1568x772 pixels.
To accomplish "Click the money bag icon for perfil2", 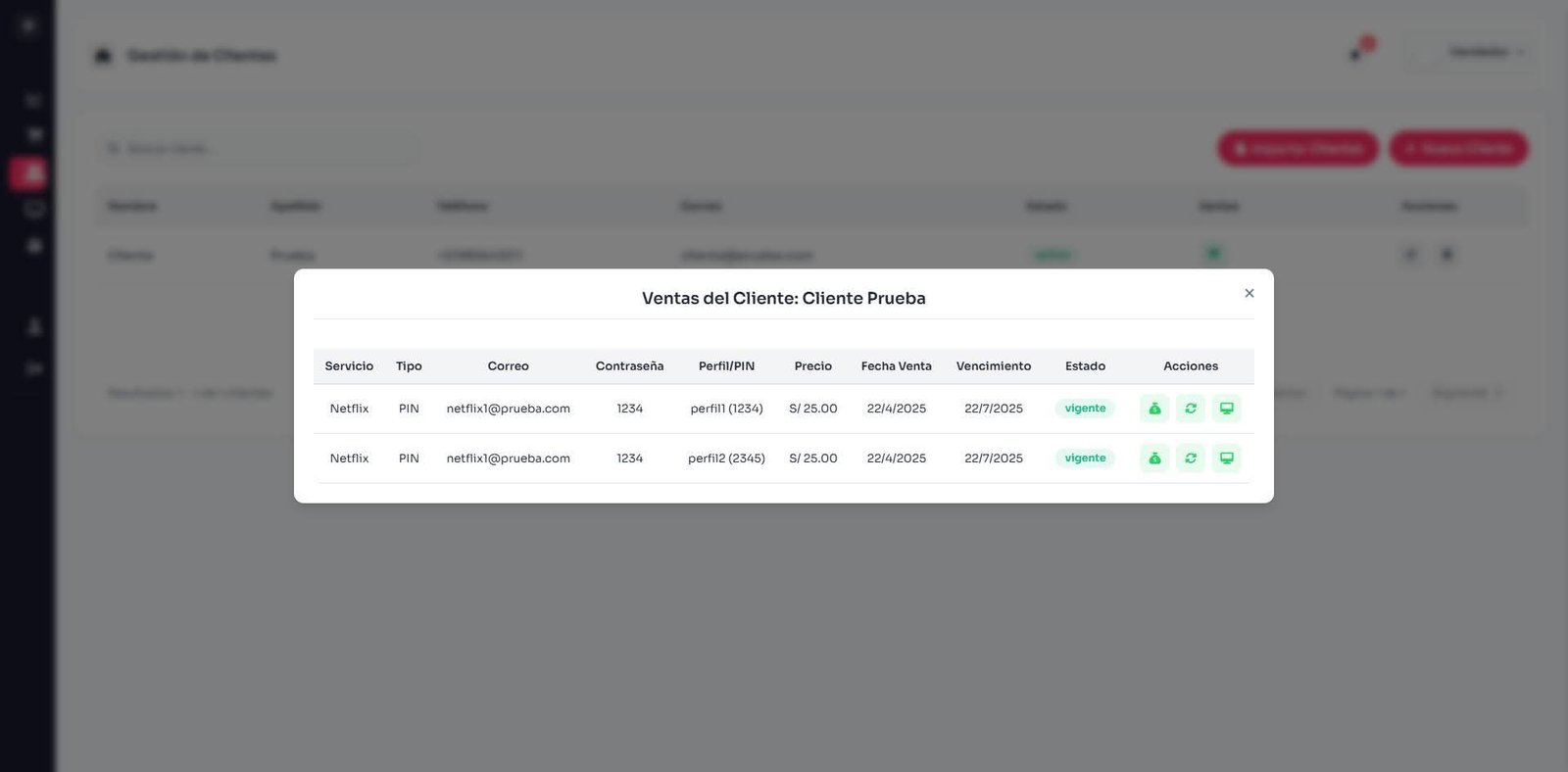I will 1154,458.
